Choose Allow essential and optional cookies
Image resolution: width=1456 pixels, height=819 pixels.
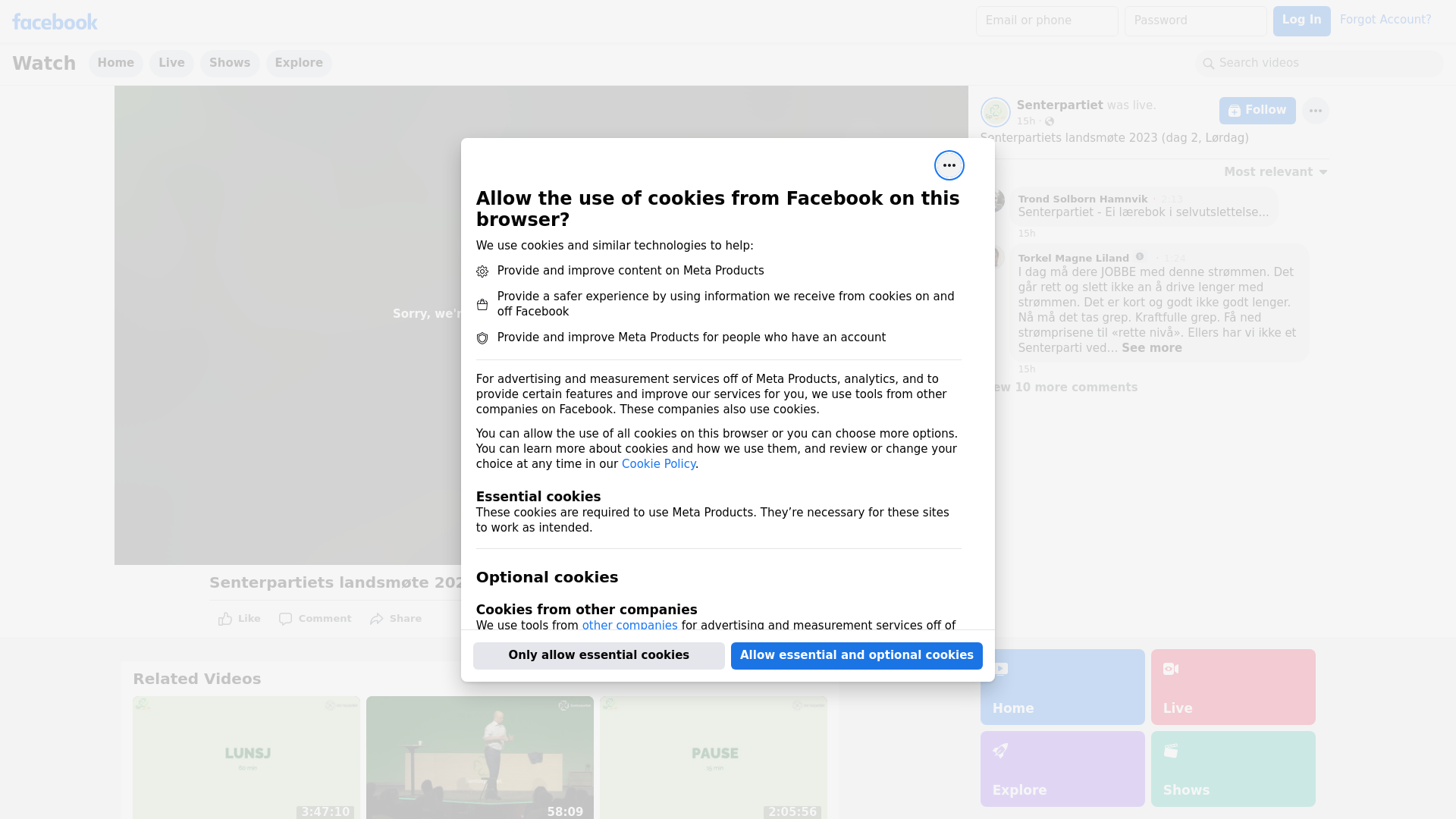[856, 656]
